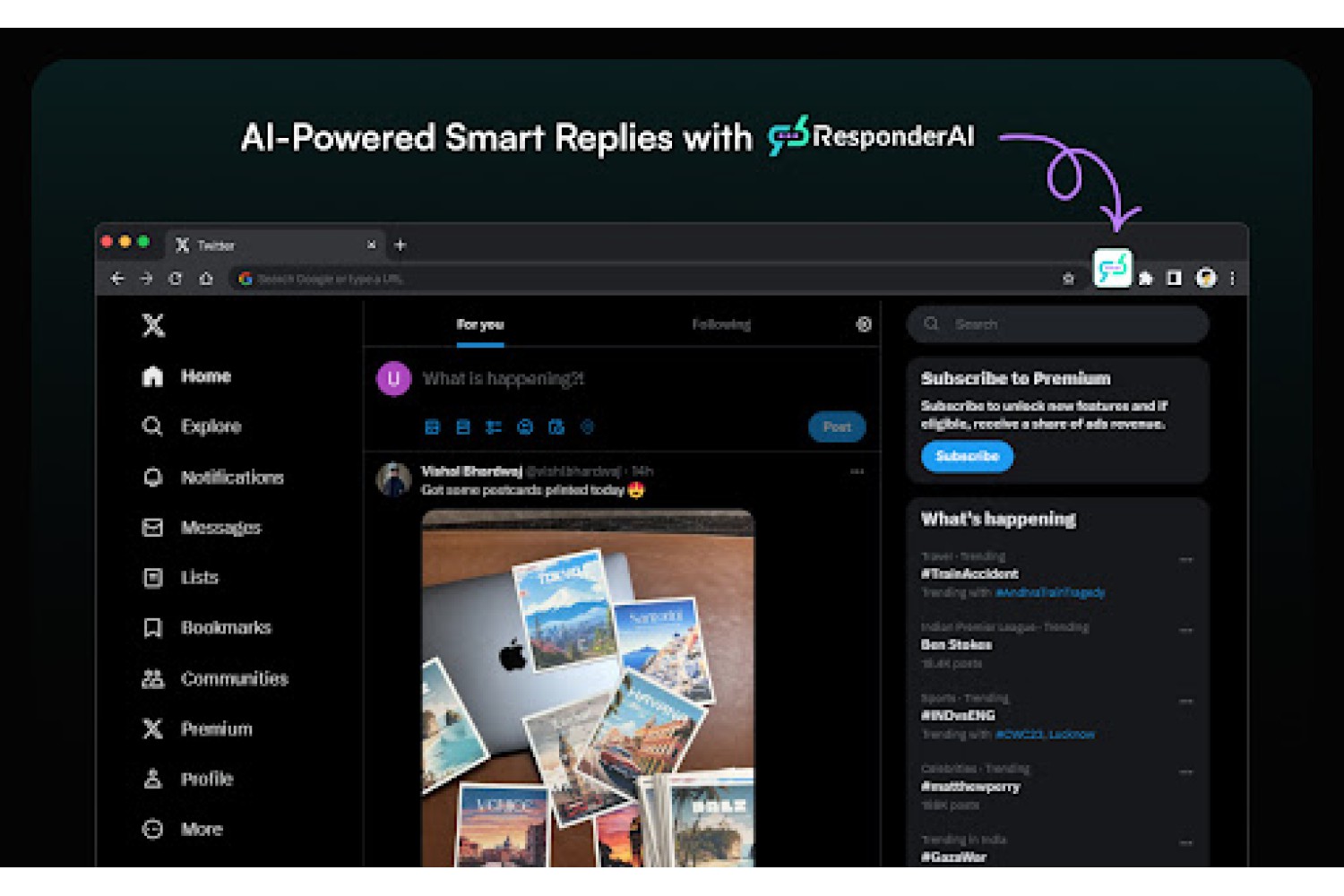
Task: Open more options for #matthewperry trend
Action: [1185, 771]
